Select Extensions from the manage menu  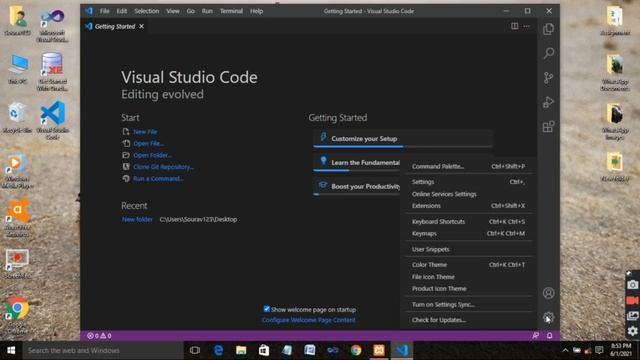tap(468, 206)
